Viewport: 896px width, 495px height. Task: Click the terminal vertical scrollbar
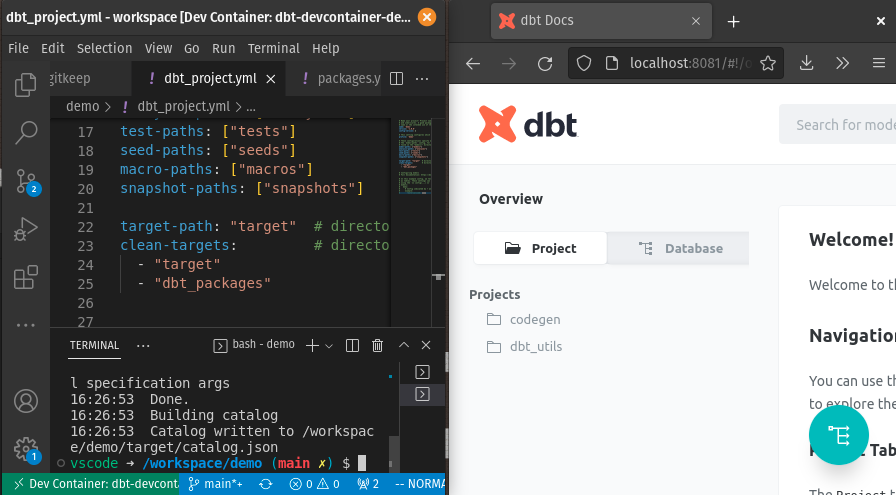(392, 452)
